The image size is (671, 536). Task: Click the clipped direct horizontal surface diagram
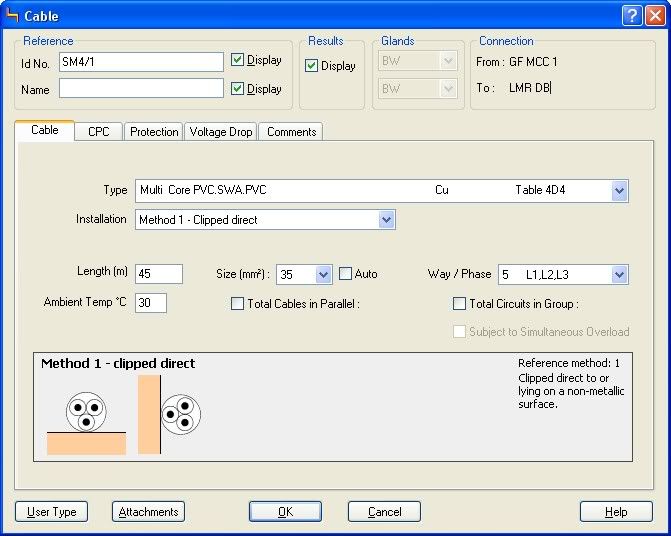pos(86,423)
